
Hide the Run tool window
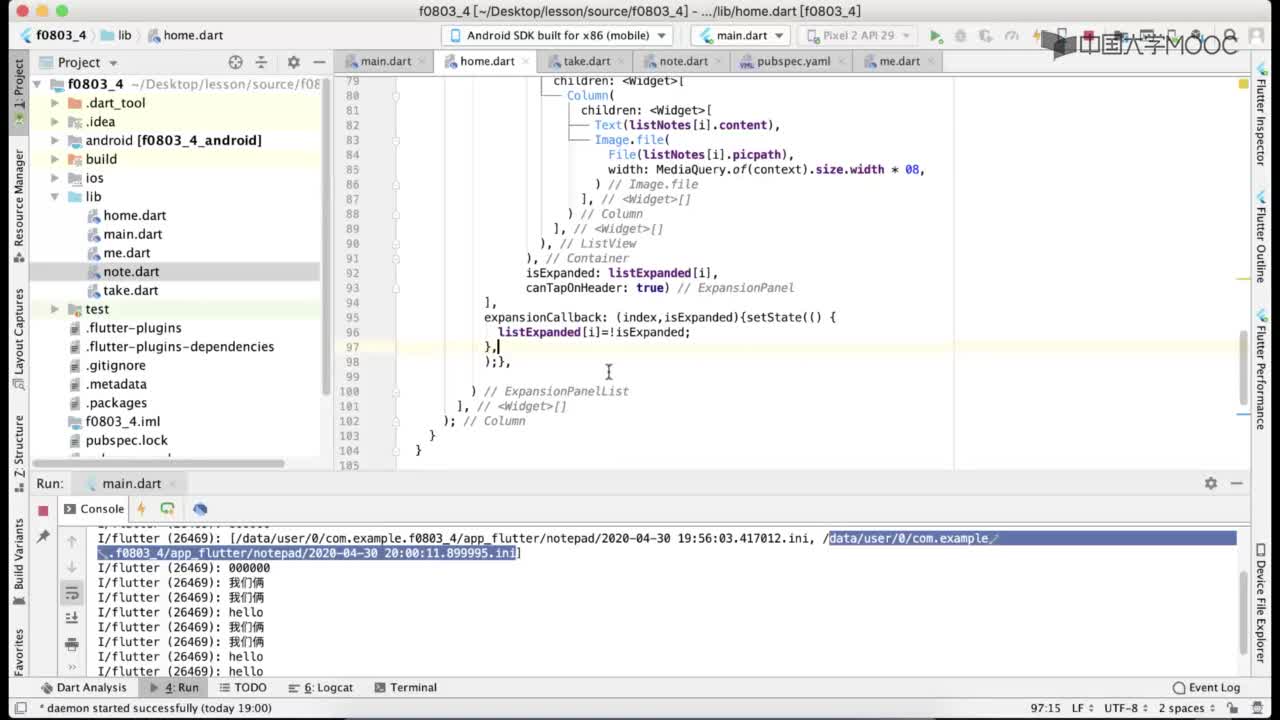coord(1236,483)
